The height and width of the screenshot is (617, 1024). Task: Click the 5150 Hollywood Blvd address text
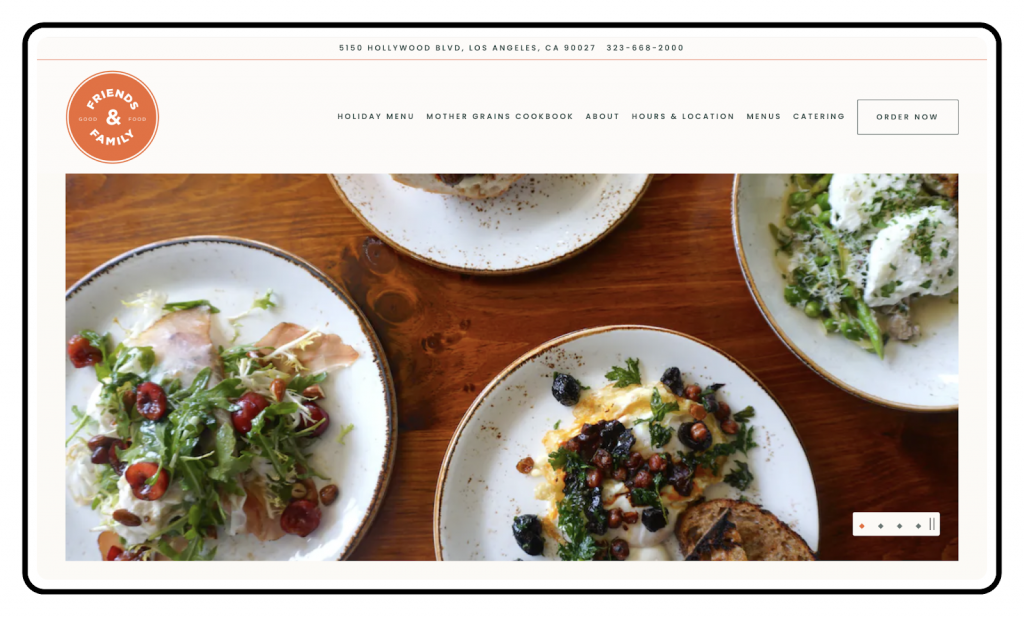467,48
